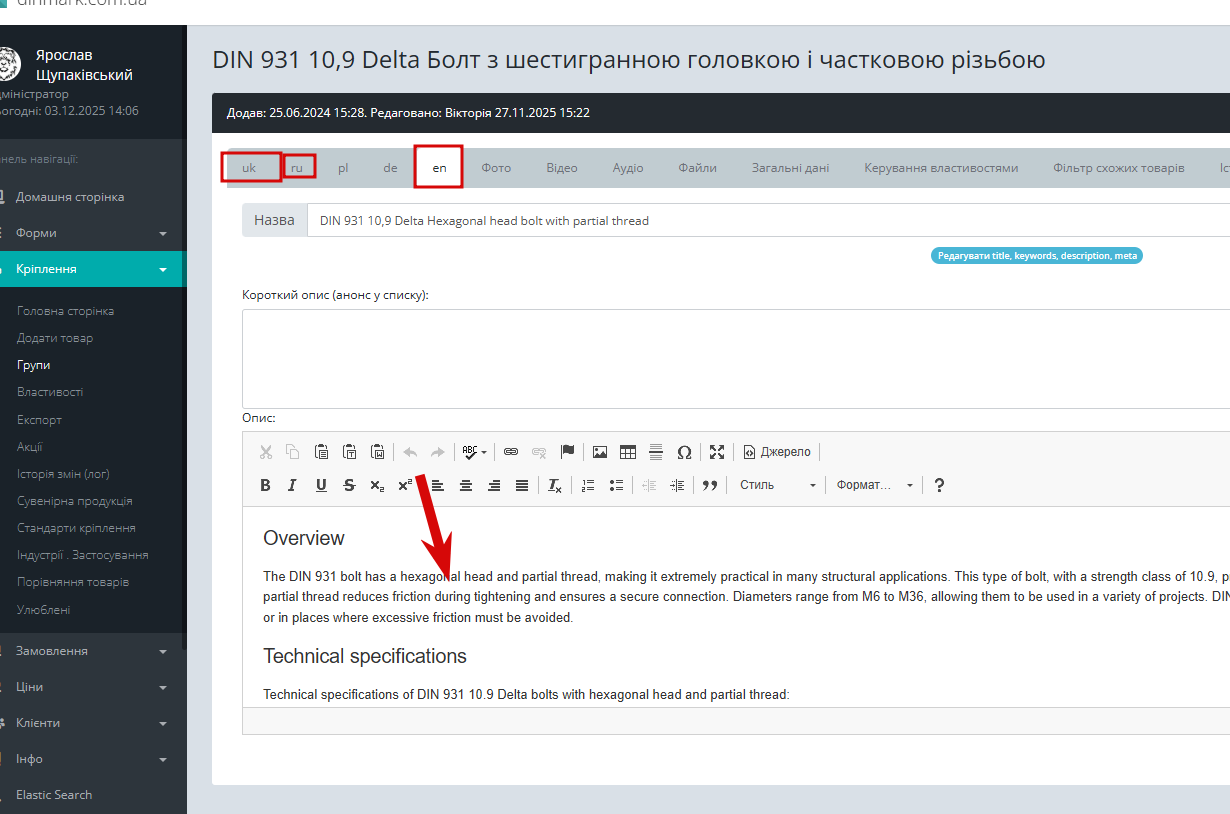Open Додати товар in the sidebar
The image size is (1230, 814).
pyautogui.click(x=55, y=338)
